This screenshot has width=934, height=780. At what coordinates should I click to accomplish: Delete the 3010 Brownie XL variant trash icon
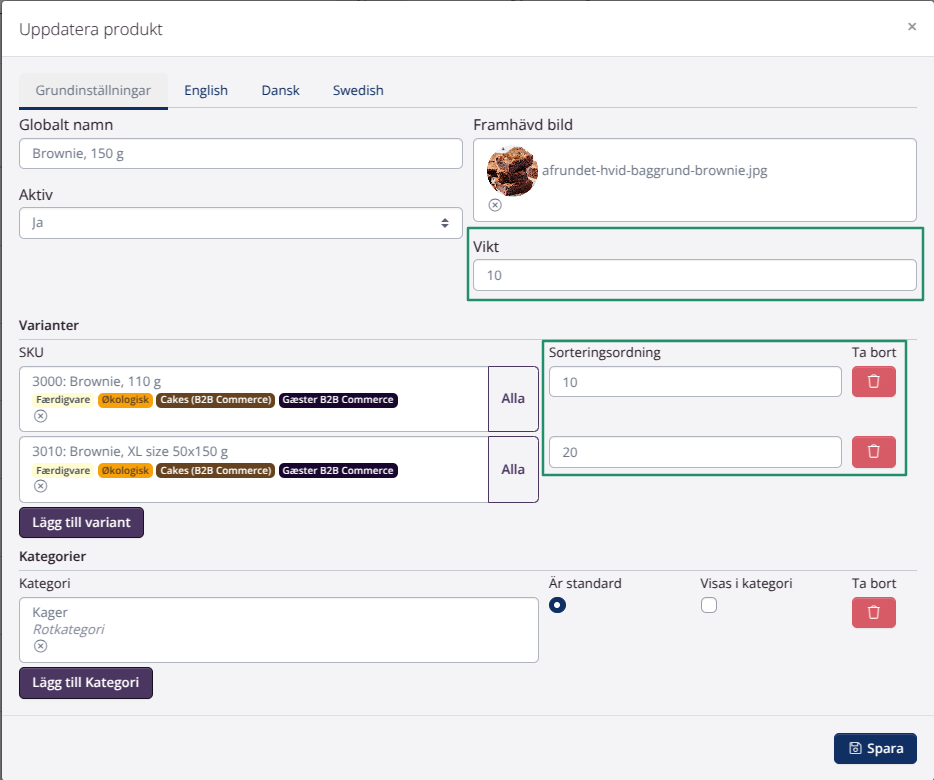pos(873,452)
